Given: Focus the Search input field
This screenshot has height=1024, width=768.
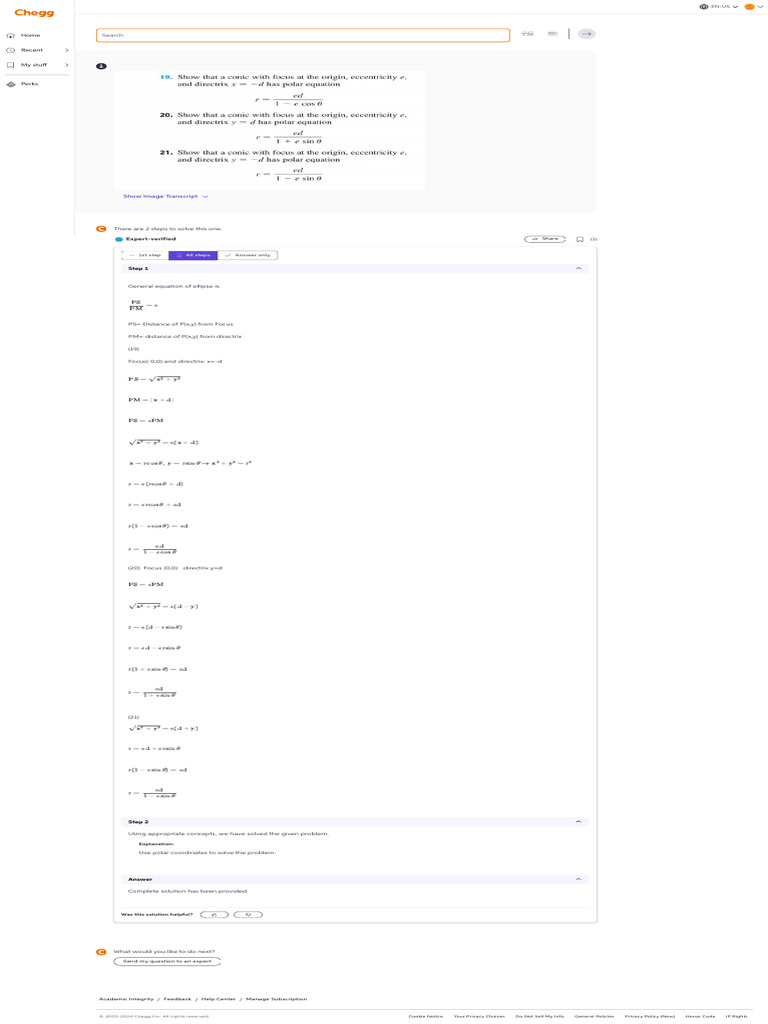Looking at the screenshot, I should [x=303, y=35].
